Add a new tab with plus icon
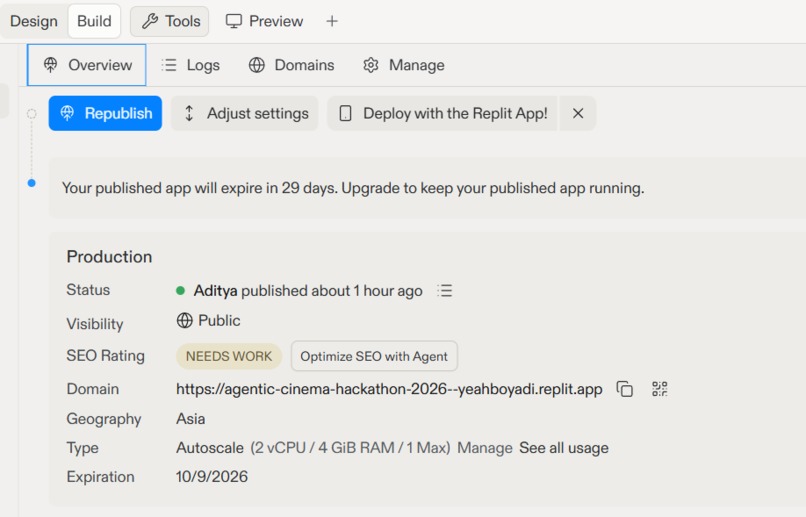Image resolution: width=806 pixels, height=517 pixels. pos(332,21)
